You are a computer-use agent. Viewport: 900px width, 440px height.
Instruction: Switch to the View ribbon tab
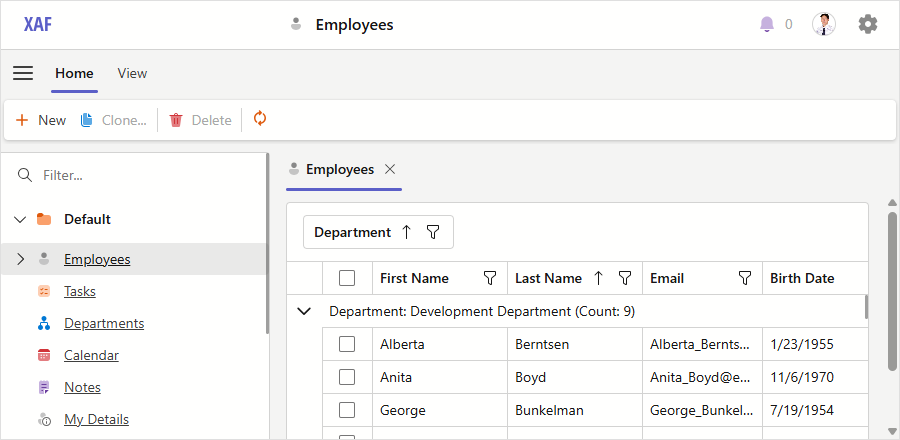click(x=132, y=73)
